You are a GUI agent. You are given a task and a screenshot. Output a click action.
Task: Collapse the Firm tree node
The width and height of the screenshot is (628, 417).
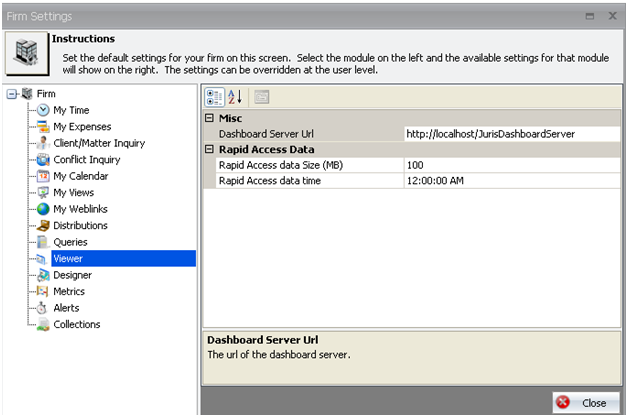tap(11, 94)
